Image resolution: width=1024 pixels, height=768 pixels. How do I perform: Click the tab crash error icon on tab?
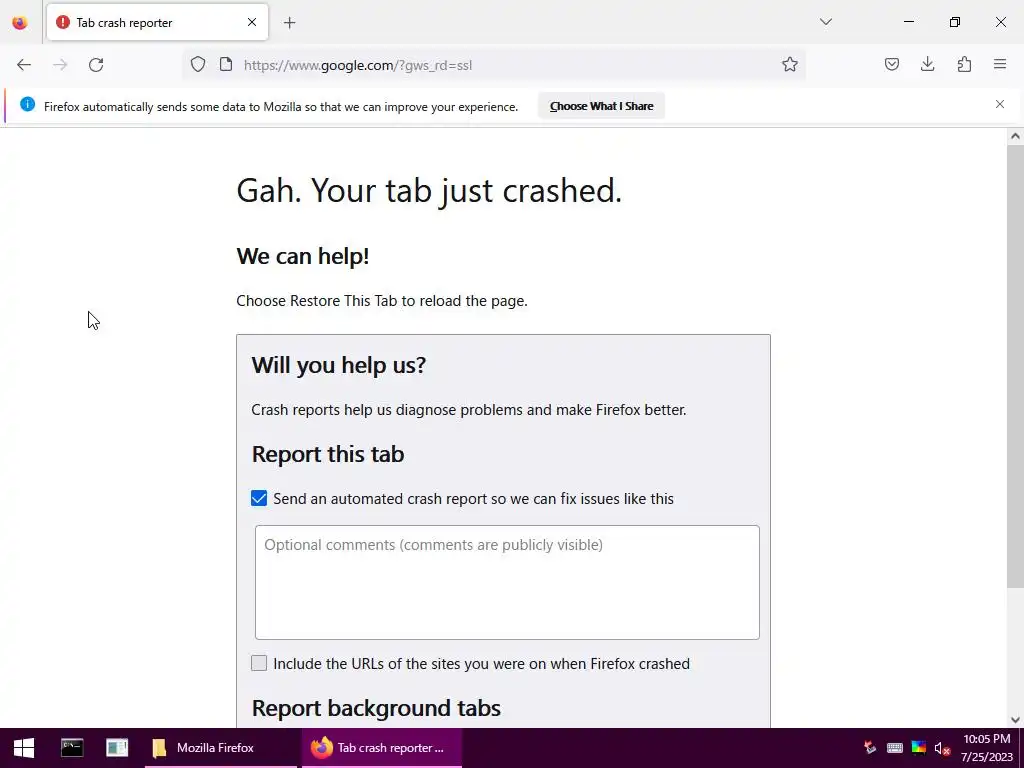coord(63,22)
